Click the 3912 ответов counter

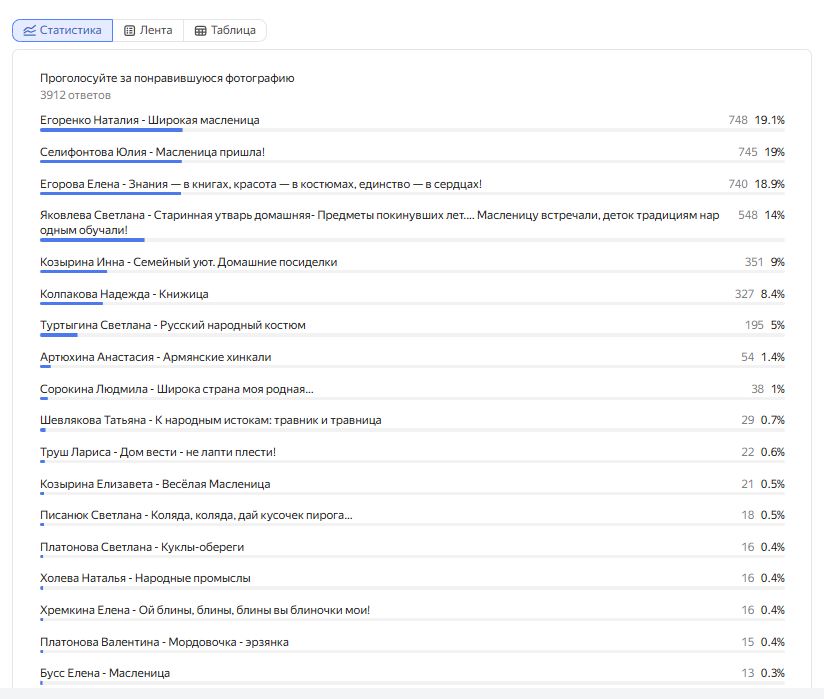tap(75, 96)
